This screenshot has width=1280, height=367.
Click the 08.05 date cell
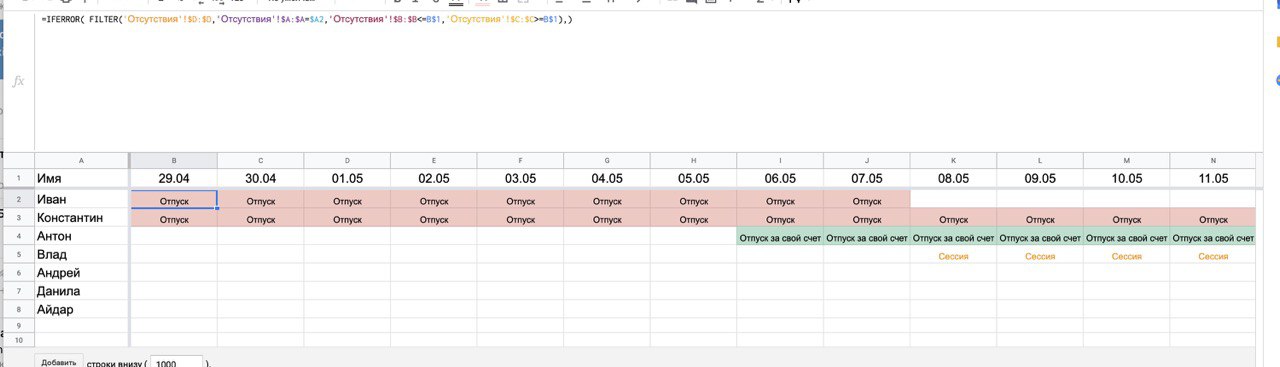(x=953, y=179)
